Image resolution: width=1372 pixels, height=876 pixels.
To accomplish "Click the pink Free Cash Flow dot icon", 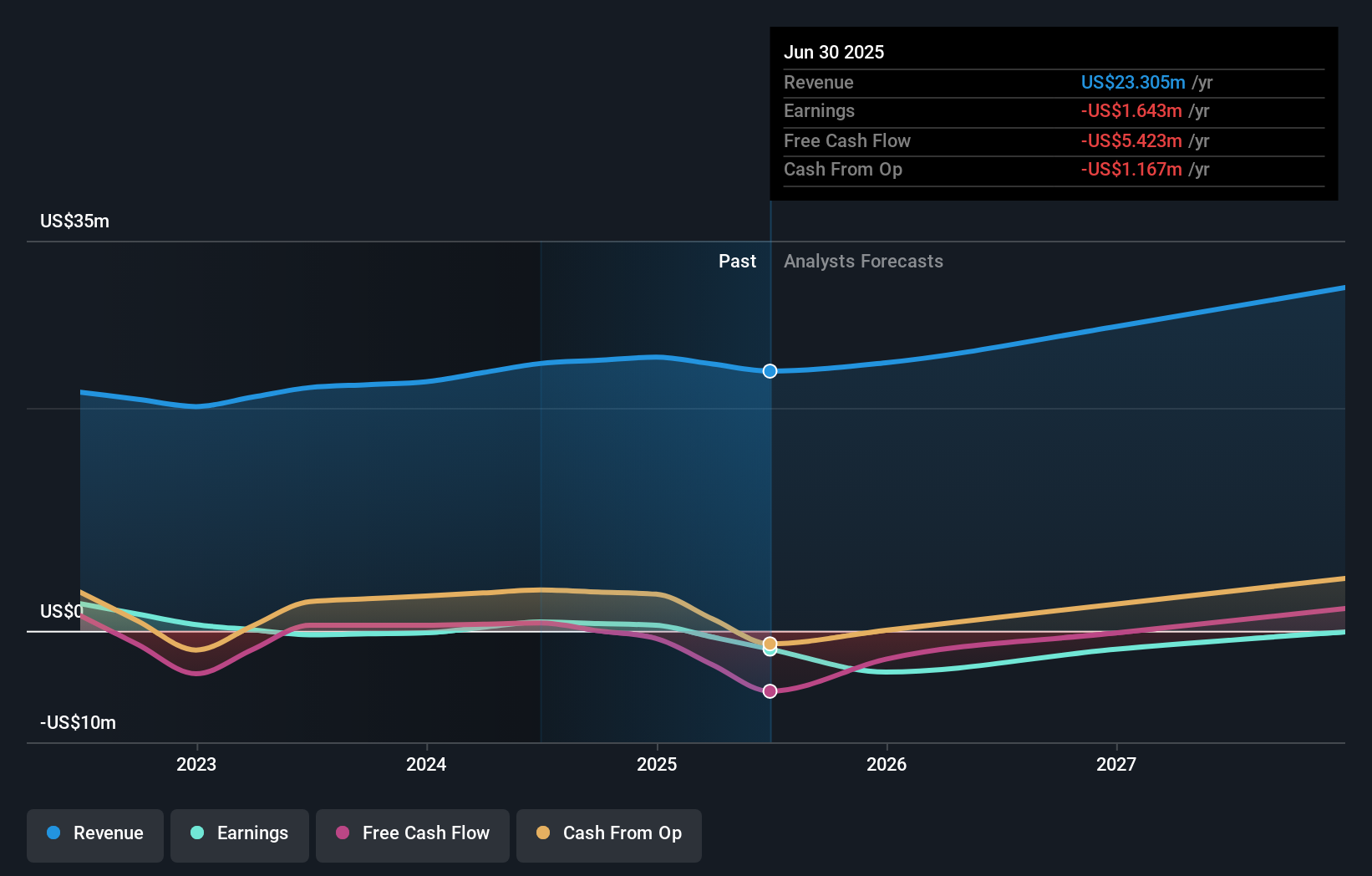I will pos(343,833).
